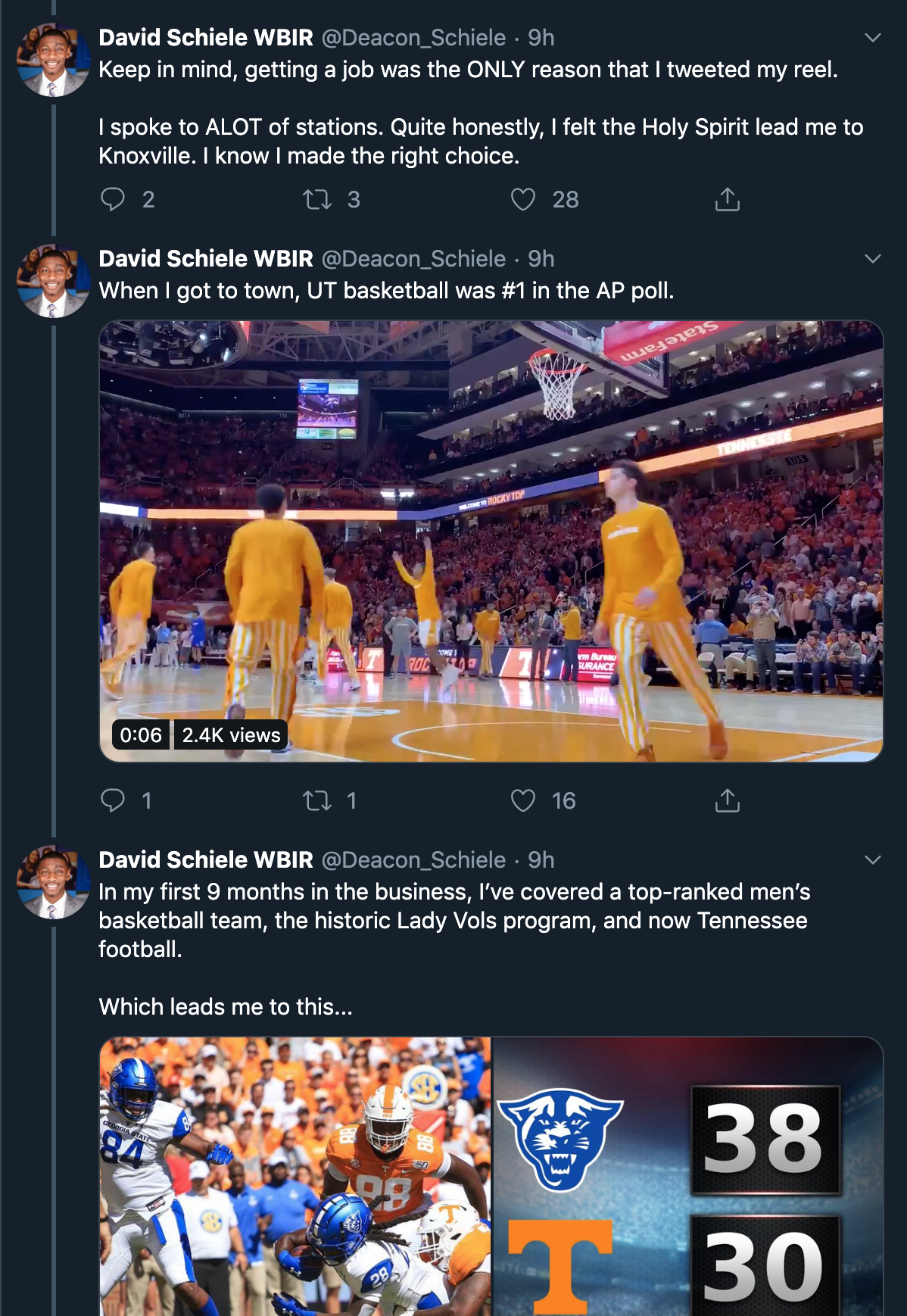Share the UT basketball video tweet
Screen dimensions: 907x1316
tap(728, 800)
